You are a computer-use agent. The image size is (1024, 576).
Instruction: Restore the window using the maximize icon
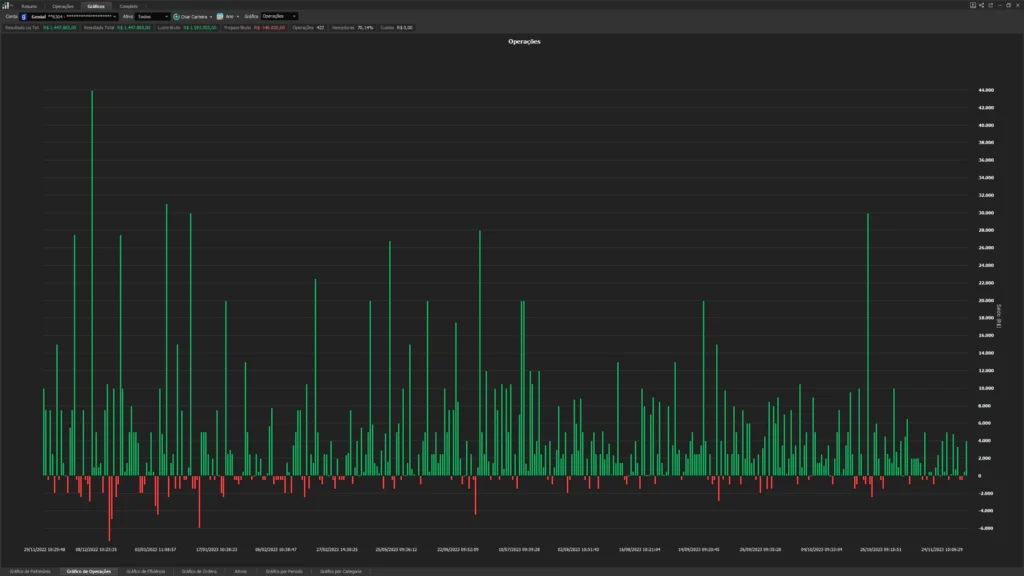(1007, 5)
